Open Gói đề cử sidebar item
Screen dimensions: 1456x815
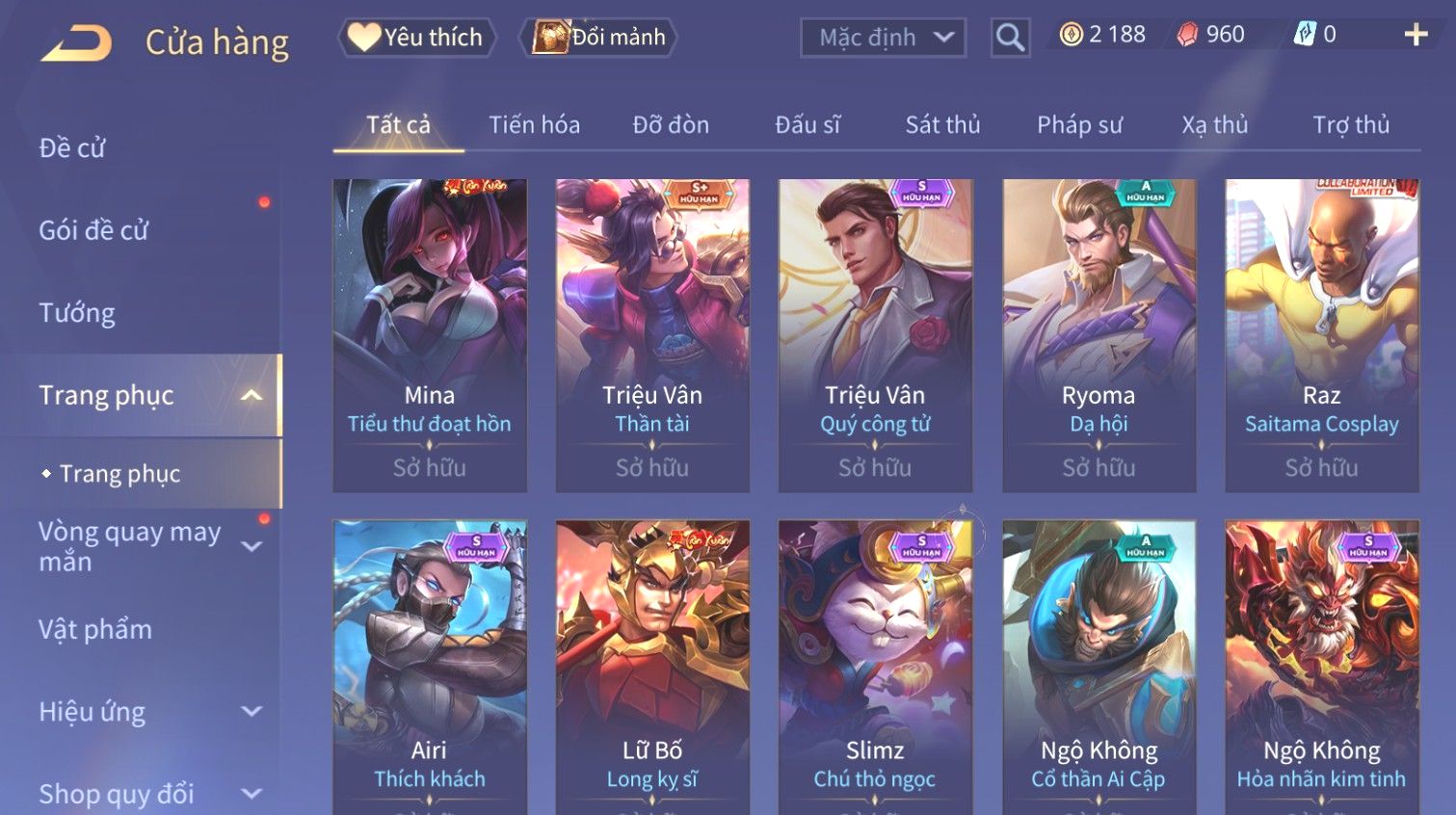point(93,230)
